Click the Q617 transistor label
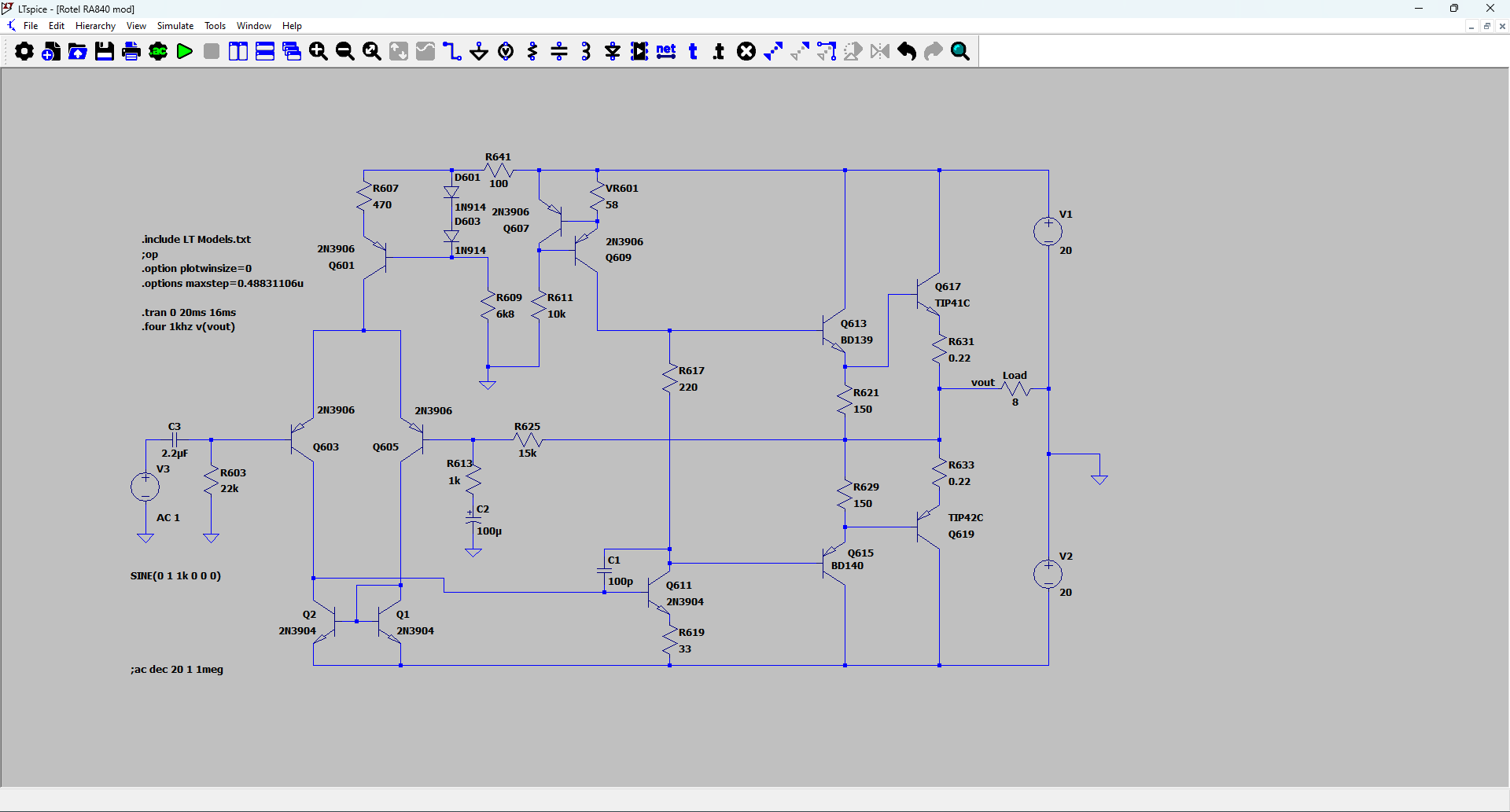 948,287
